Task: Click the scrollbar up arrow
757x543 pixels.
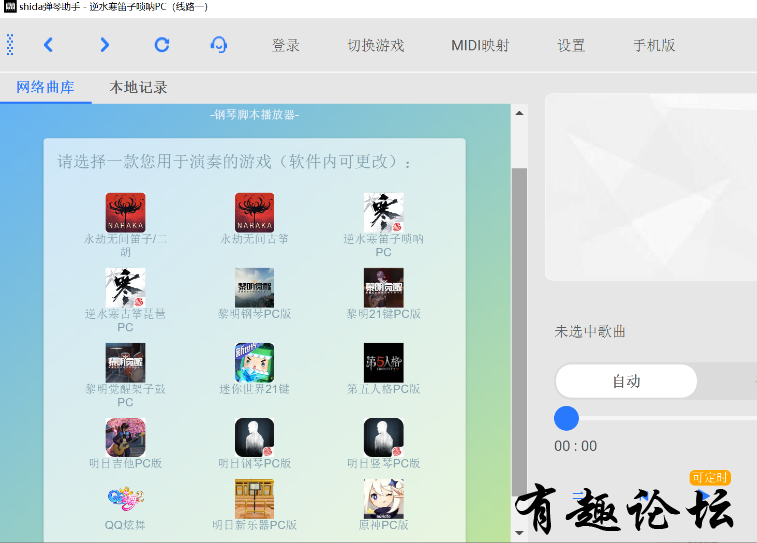Action: pyautogui.click(x=519, y=113)
